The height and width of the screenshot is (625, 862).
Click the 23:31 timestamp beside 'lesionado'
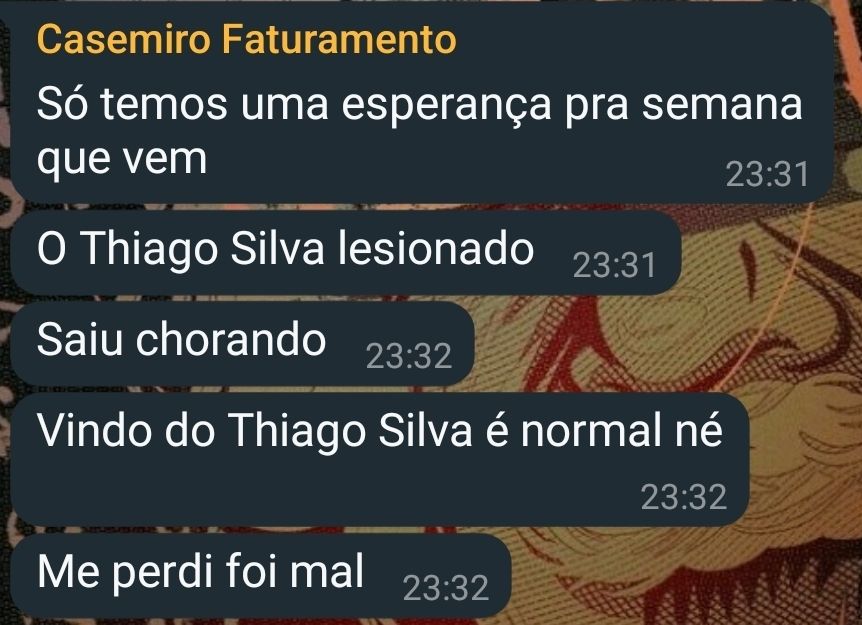(x=615, y=266)
